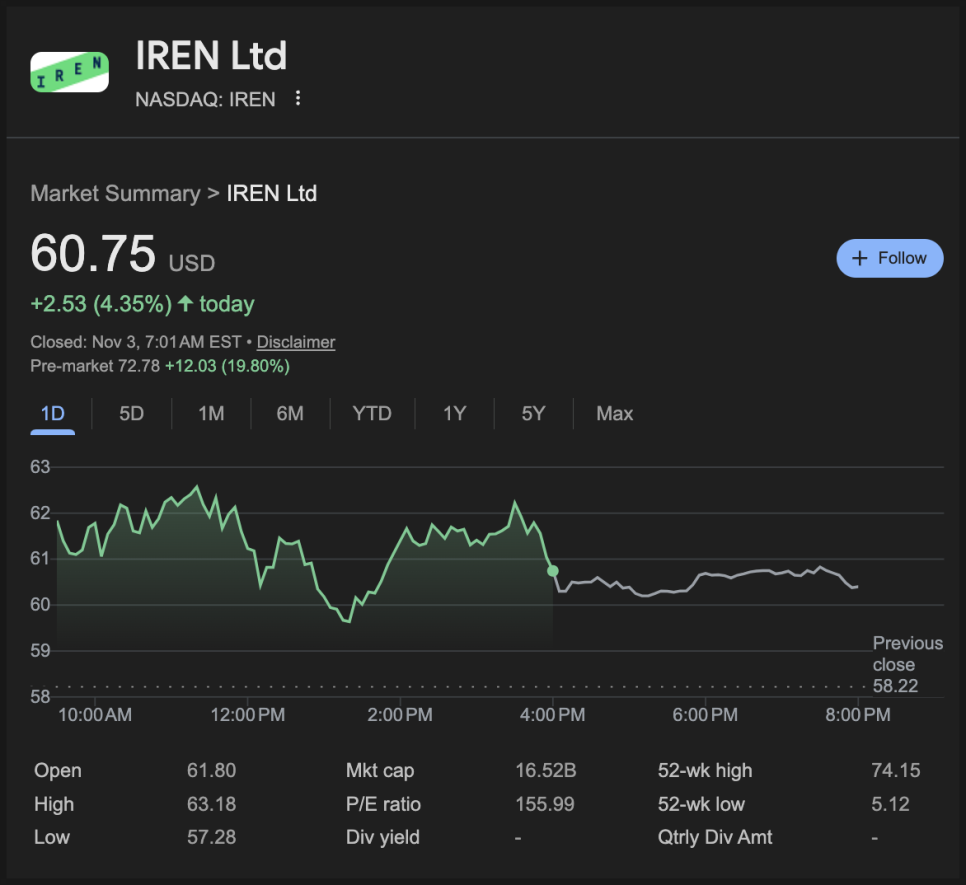Show the 6M chart range
Image resolution: width=966 pixels, height=885 pixels.
pyautogui.click(x=290, y=414)
